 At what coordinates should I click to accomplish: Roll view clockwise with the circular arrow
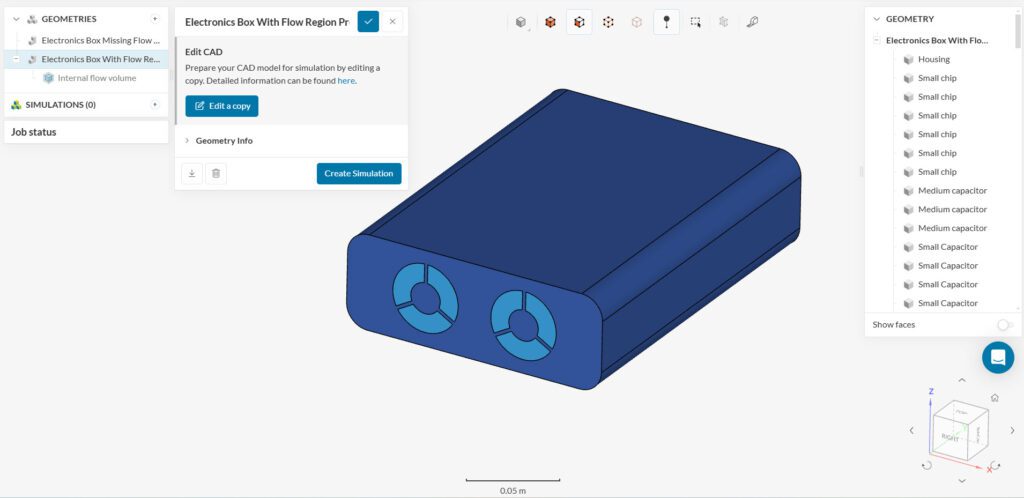(995, 465)
